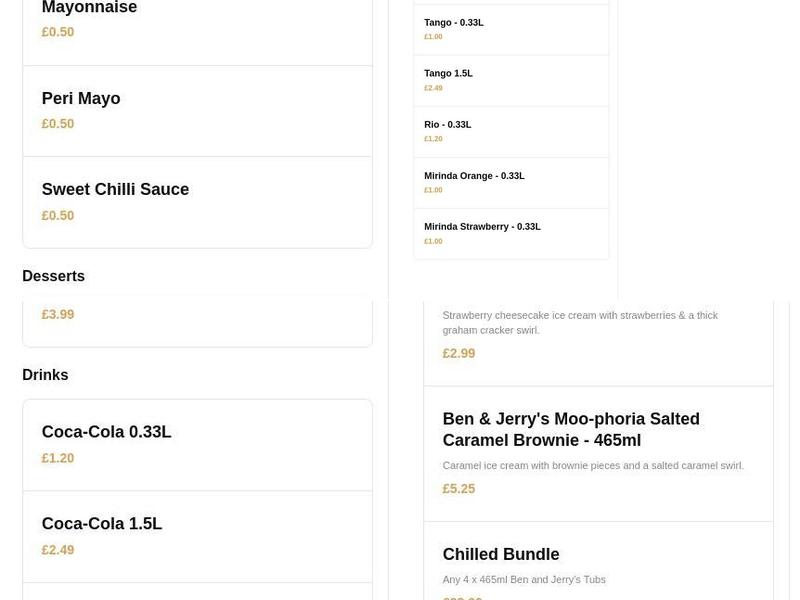Open the Coca-Cola 0.33L drink item
The height and width of the screenshot is (600, 800).
point(197,445)
